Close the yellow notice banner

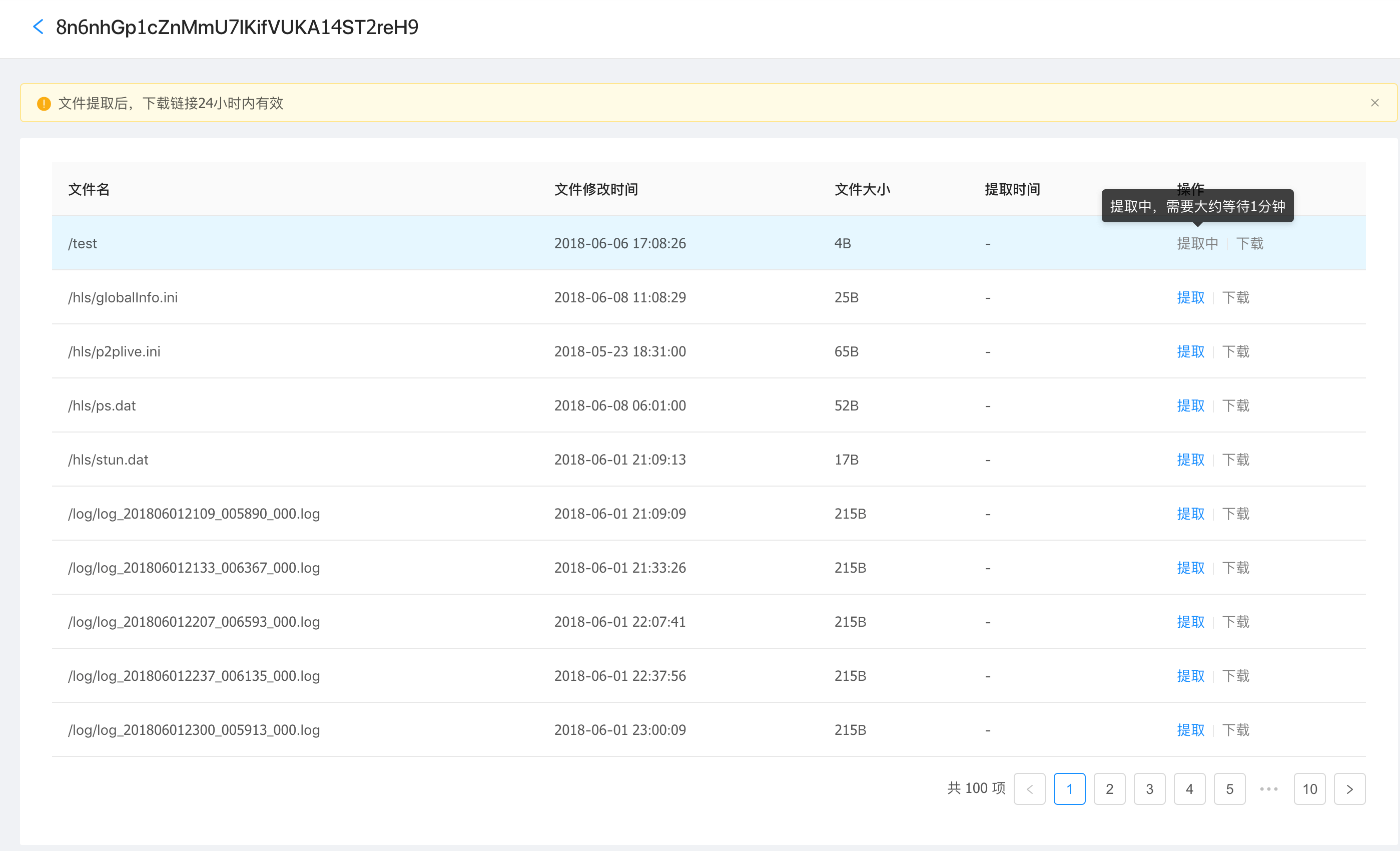pyautogui.click(x=1374, y=103)
